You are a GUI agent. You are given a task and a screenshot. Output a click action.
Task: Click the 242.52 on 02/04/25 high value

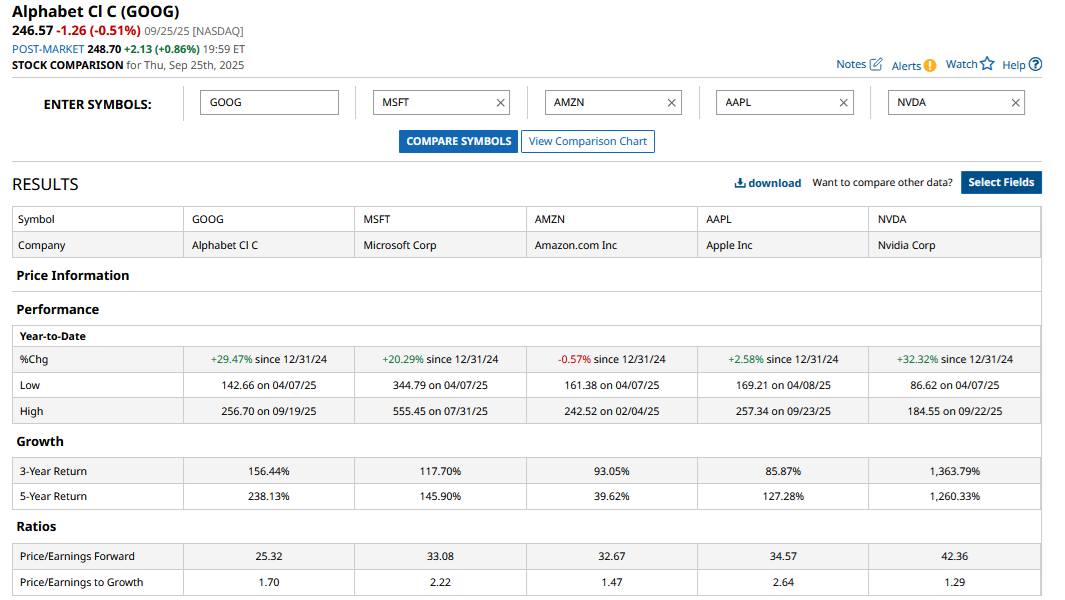pyautogui.click(x=612, y=411)
